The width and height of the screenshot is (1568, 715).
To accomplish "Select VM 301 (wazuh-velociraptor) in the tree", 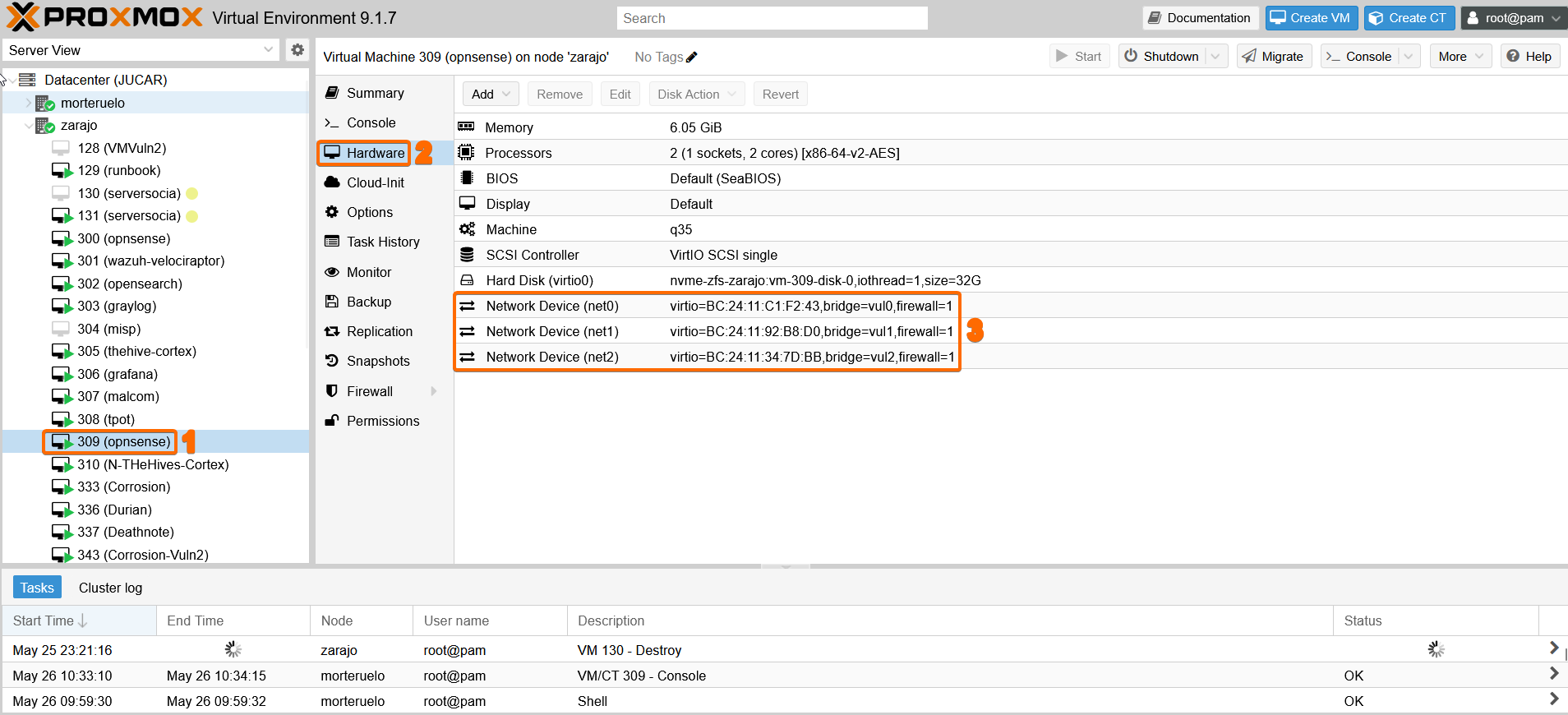I will 150,261.
